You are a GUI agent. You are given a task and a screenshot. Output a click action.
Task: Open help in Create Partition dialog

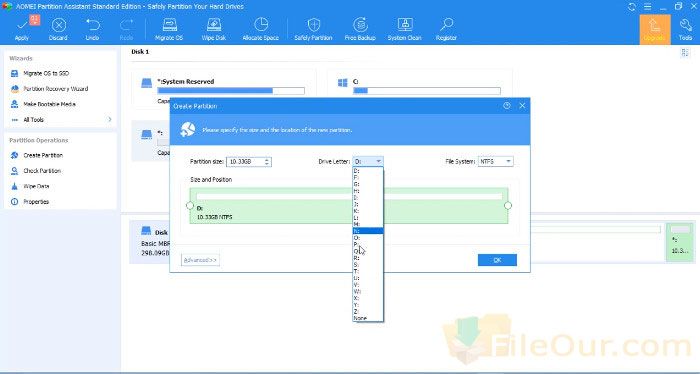507,106
